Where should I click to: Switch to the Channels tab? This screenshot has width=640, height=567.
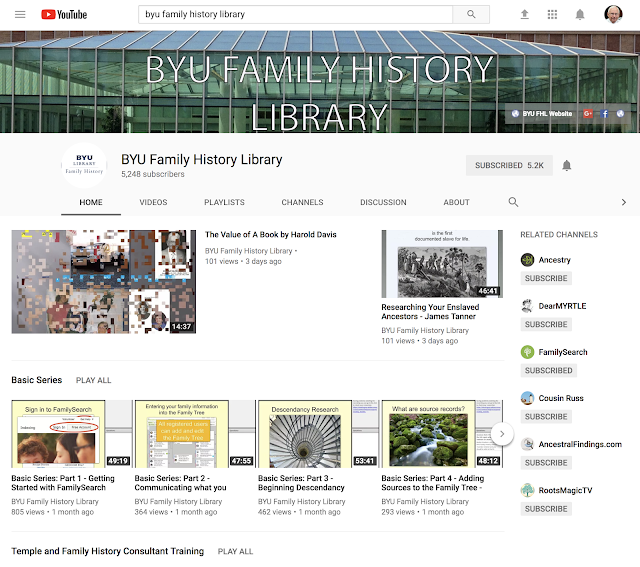(302, 202)
